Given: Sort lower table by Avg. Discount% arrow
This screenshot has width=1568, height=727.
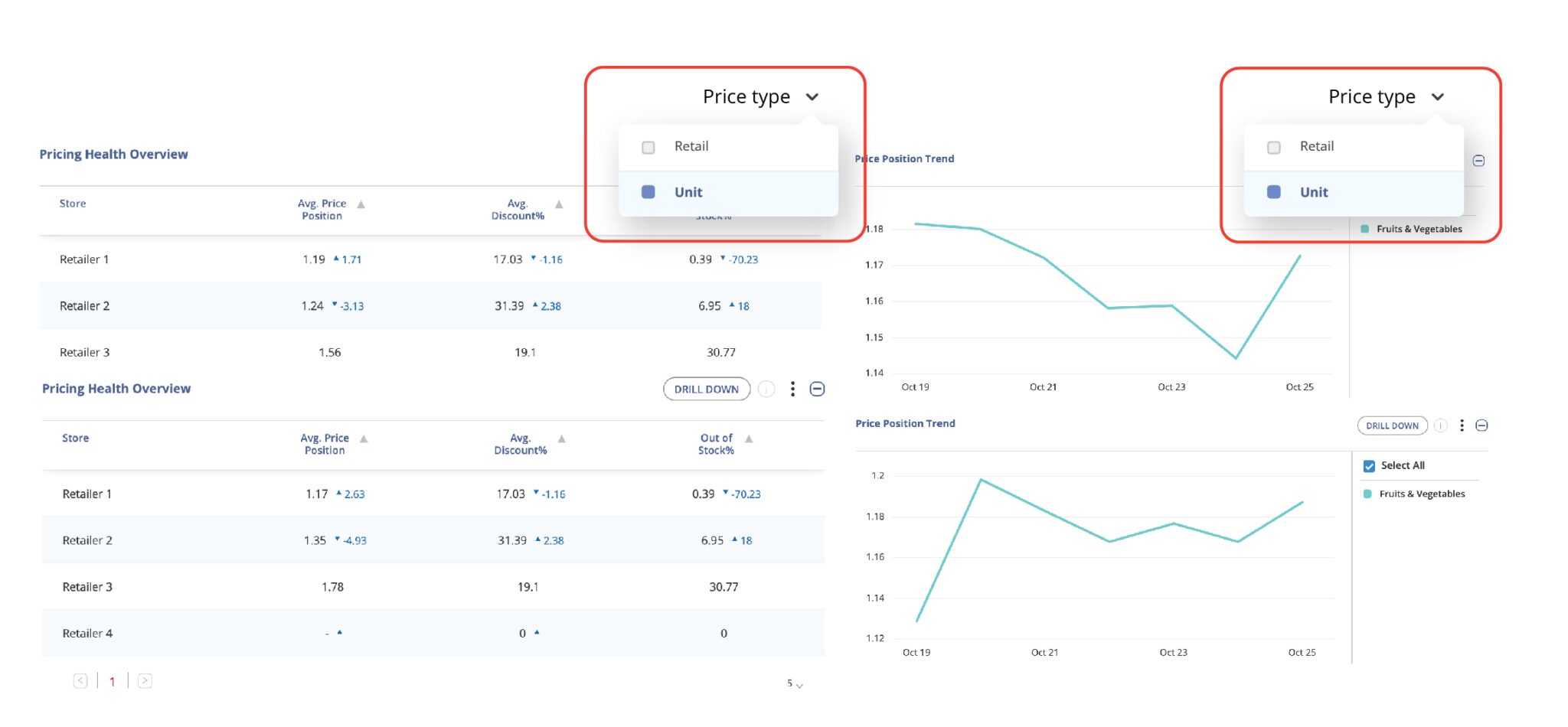Looking at the screenshot, I should point(562,438).
